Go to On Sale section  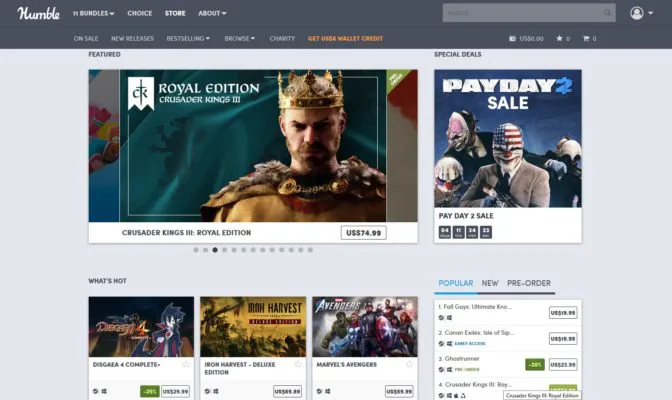coord(86,39)
